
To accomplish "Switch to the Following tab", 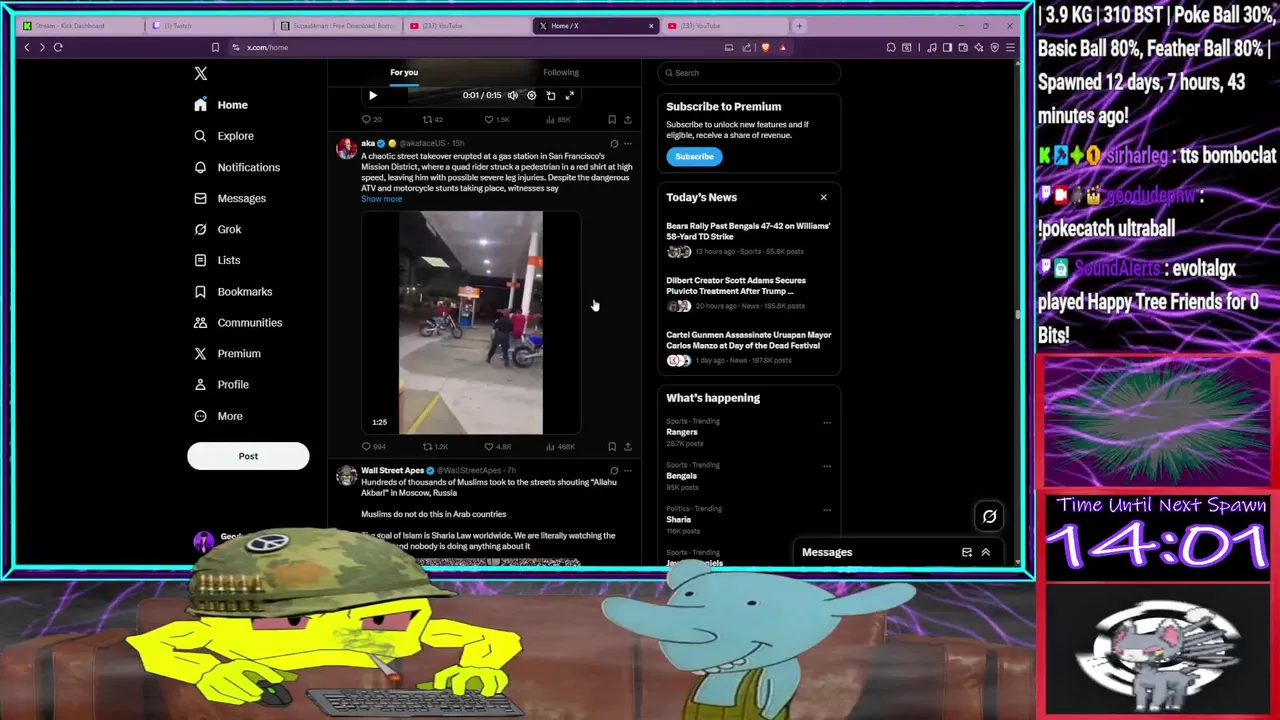I will pyautogui.click(x=561, y=72).
